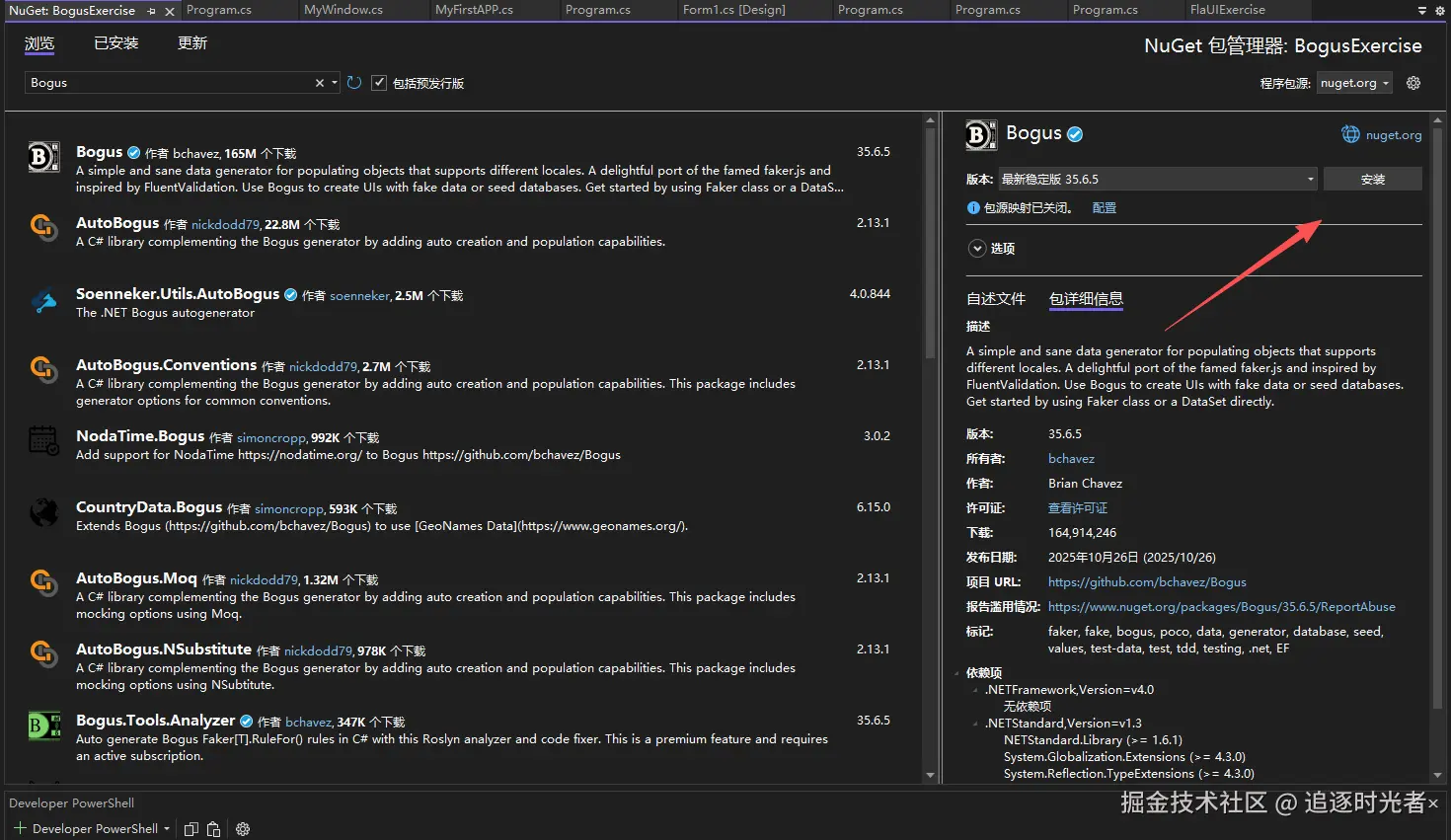Click the copy icon in PowerShell toolbar
The height and width of the screenshot is (840, 1451).
191,829
